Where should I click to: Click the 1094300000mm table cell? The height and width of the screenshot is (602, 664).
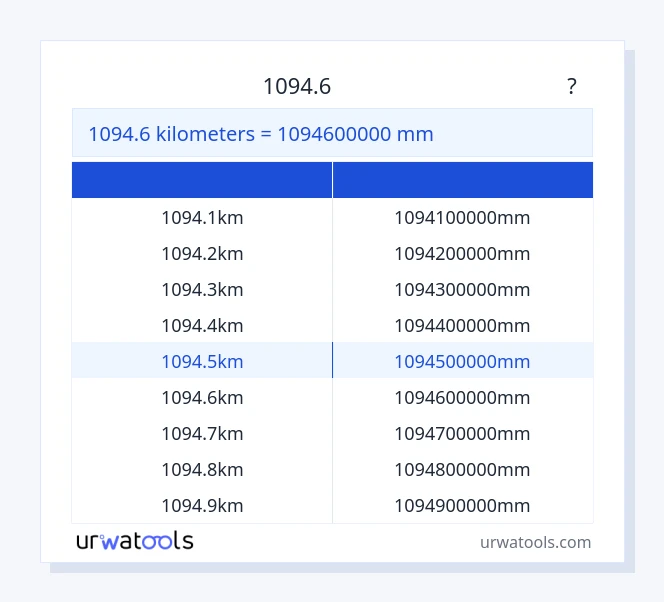pyautogui.click(x=462, y=289)
